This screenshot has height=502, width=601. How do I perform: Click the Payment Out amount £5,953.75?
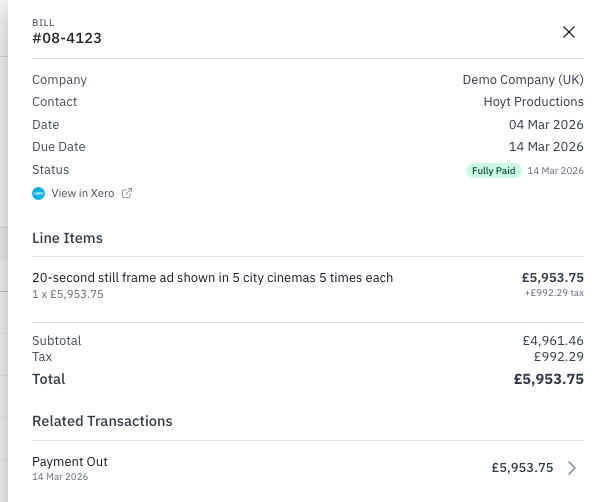pyautogui.click(x=522, y=468)
